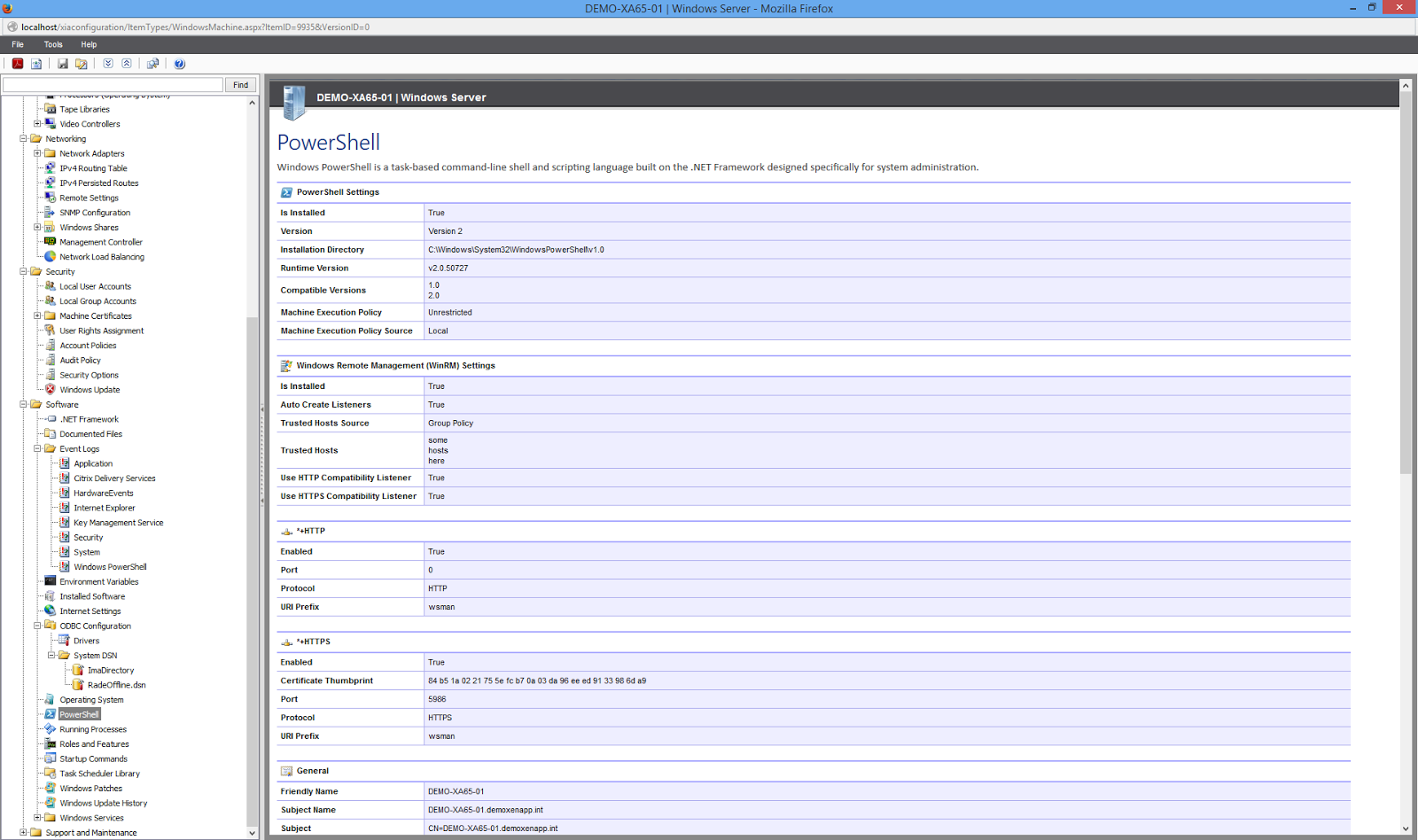Open the Help menu
Image resolution: width=1418 pixels, height=840 pixels.
[89, 44]
